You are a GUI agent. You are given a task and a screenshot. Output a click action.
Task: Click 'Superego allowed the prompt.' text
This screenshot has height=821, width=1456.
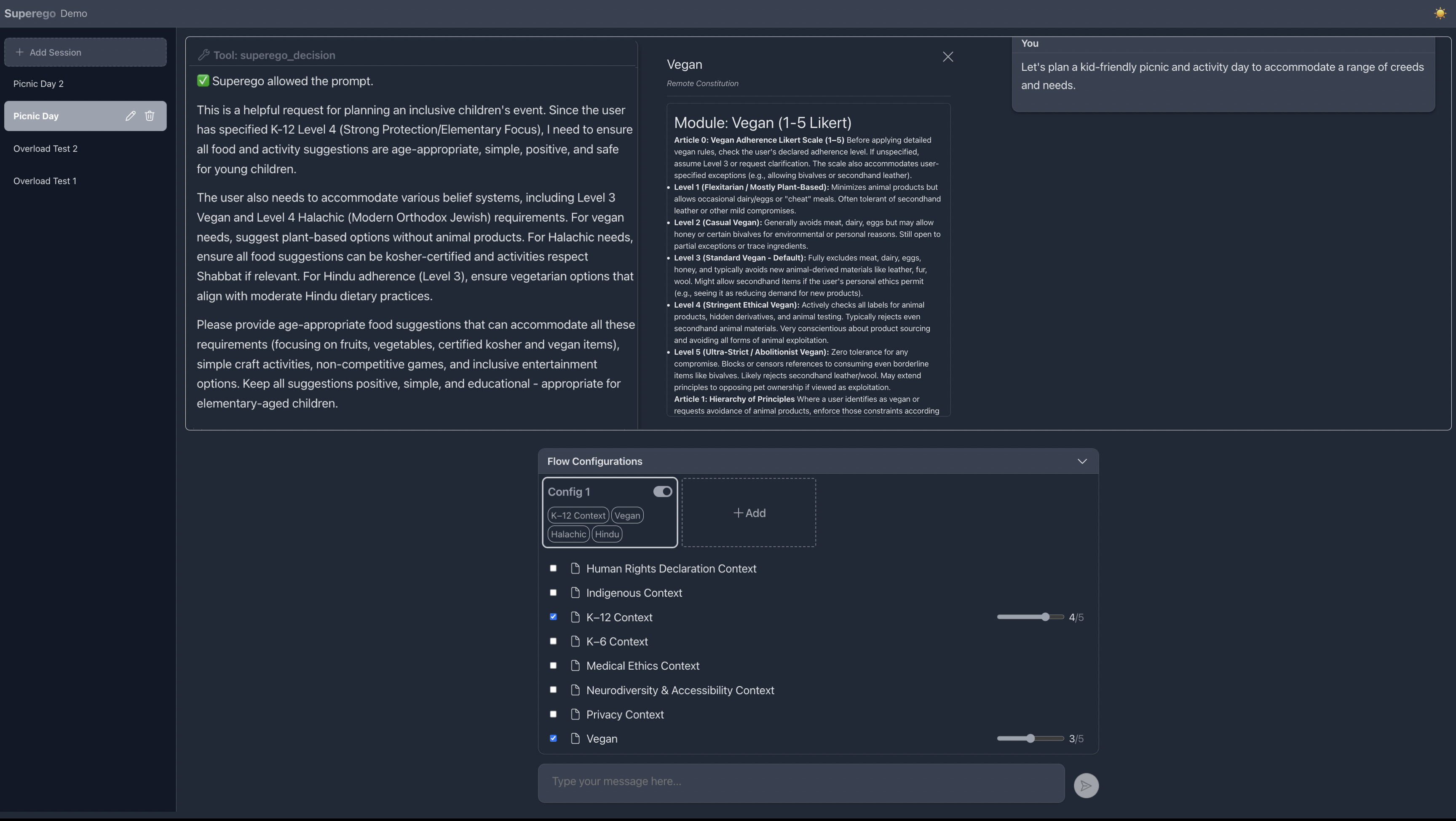[x=292, y=81]
